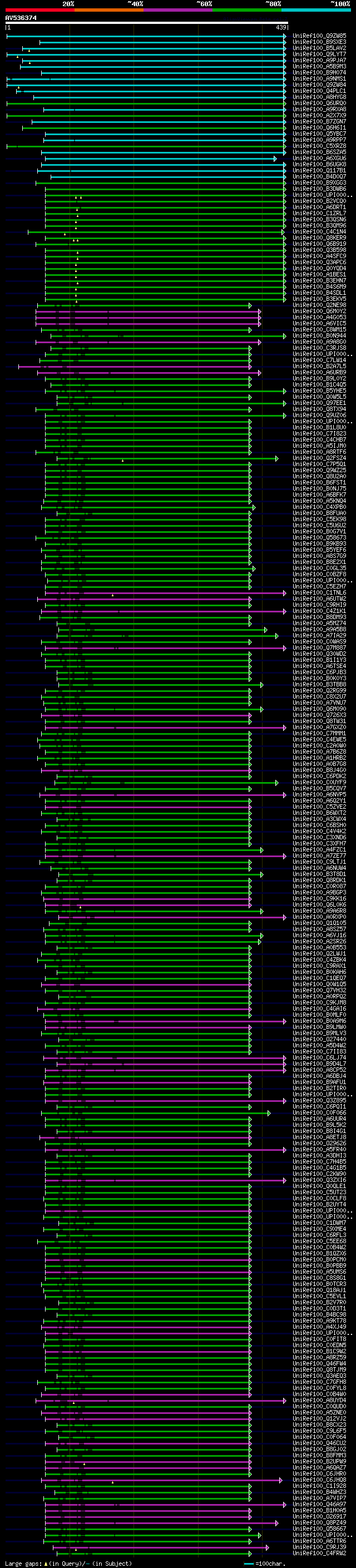Click the UniRef100_B9H074 label
Viewport: 356px width, 1568px height.
point(319,72)
